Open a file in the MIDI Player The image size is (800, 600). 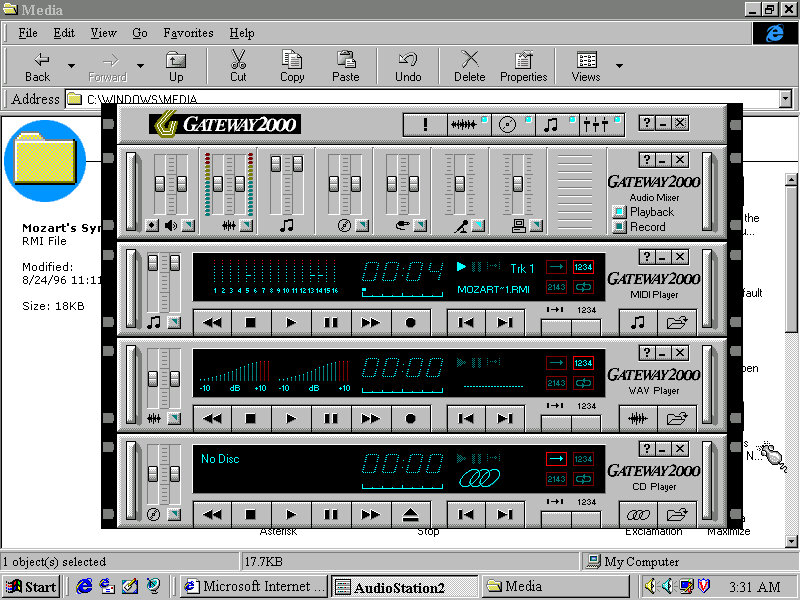(x=677, y=322)
